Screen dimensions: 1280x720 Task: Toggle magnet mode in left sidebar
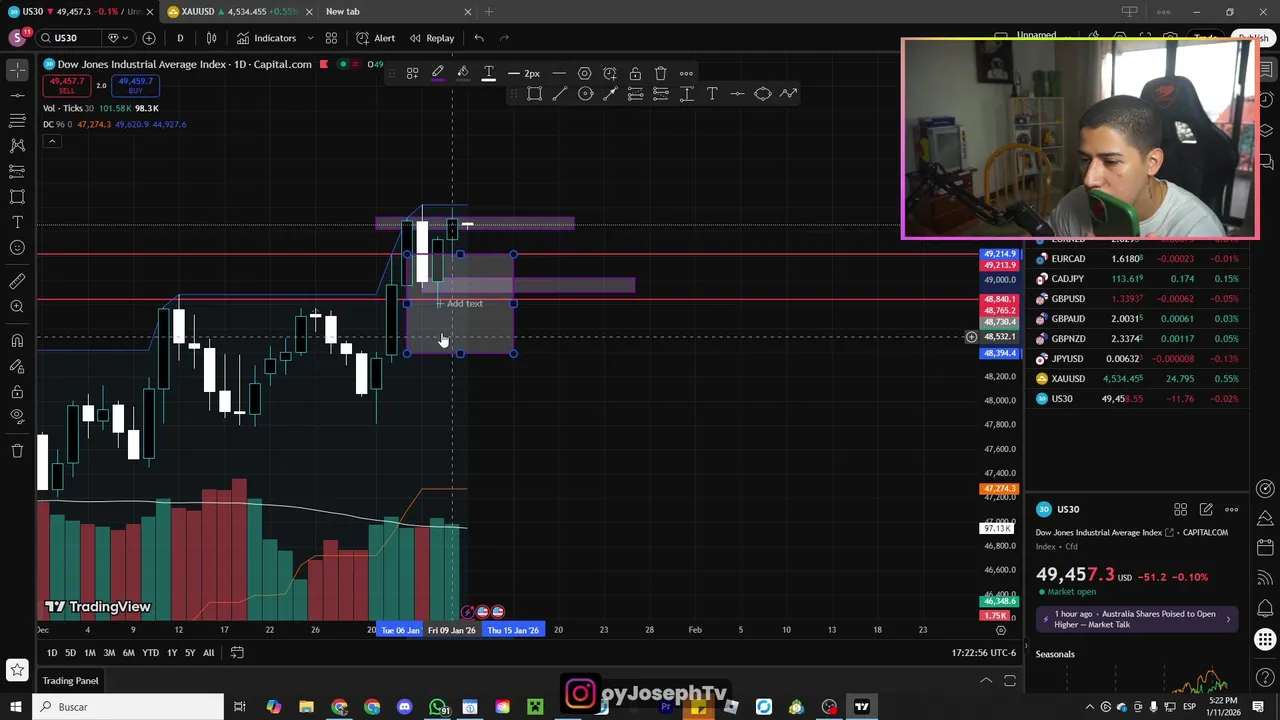click(x=17, y=341)
